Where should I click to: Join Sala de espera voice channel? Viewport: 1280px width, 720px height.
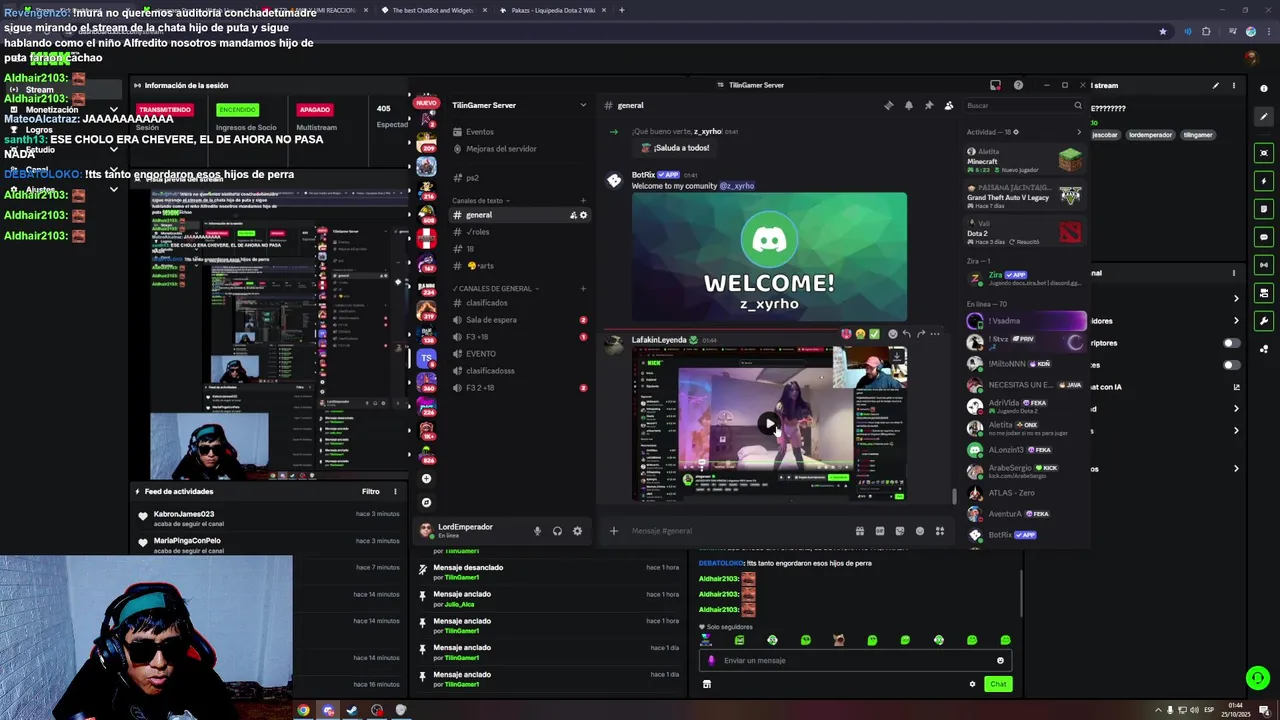click(518, 320)
